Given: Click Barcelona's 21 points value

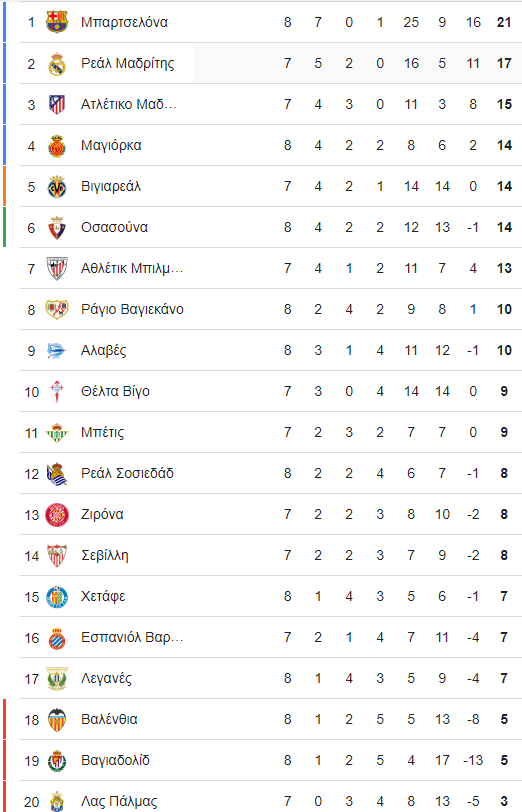Looking at the screenshot, I should [x=504, y=22].
